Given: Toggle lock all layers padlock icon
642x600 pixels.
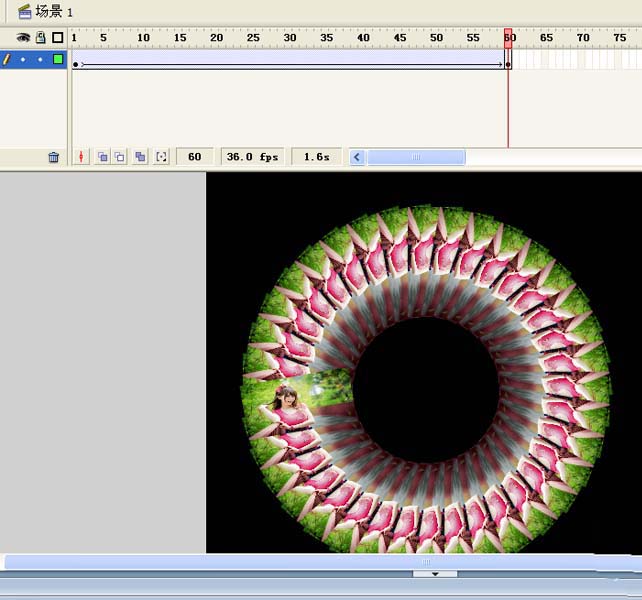Looking at the screenshot, I should tap(41, 37).
